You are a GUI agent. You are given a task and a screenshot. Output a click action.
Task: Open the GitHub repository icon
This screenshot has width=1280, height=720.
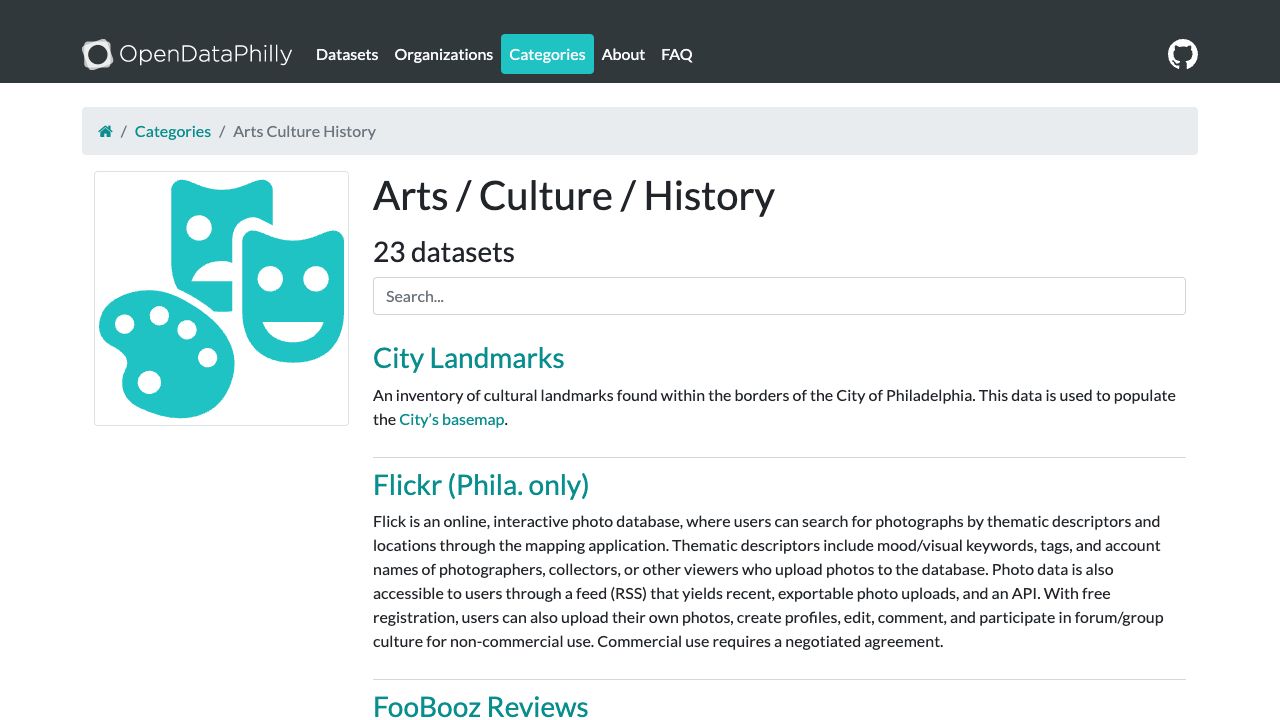pyautogui.click(x=1182, y=54)
